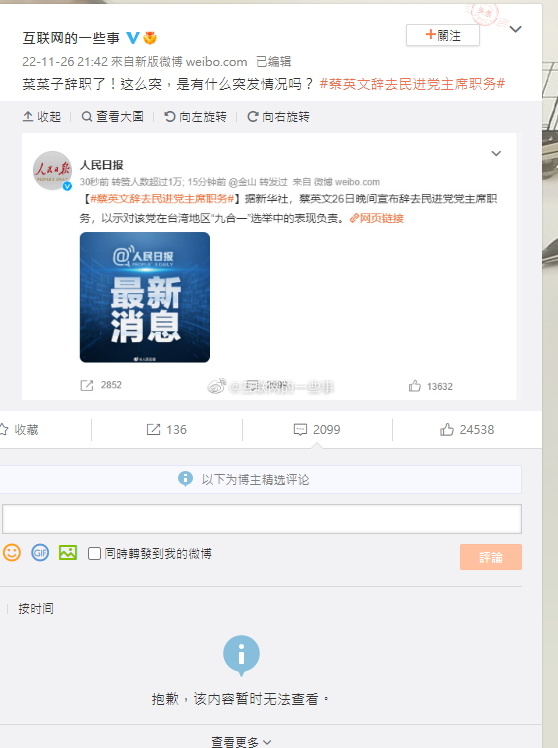The image size is (558, 748).
Task: Click the large blue info icon above 抱歉
Action: [x=241, y=654]
